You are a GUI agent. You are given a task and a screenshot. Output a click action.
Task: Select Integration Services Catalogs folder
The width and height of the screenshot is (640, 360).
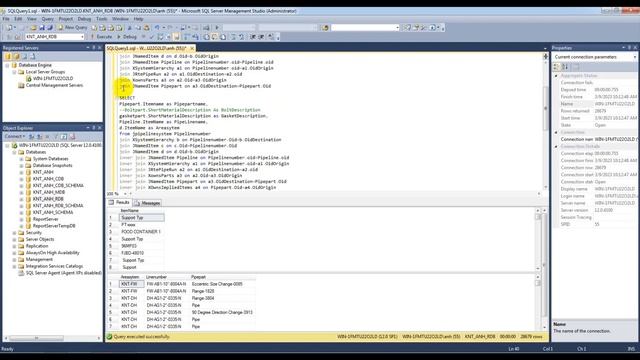click(x=54, y=266)
